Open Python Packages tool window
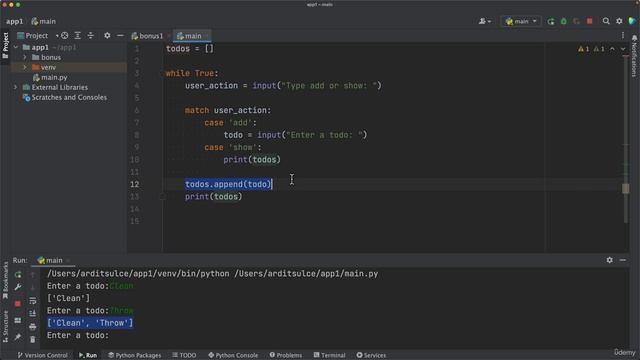This screenshot has width=640, height=360. click(x=135, y=355)
